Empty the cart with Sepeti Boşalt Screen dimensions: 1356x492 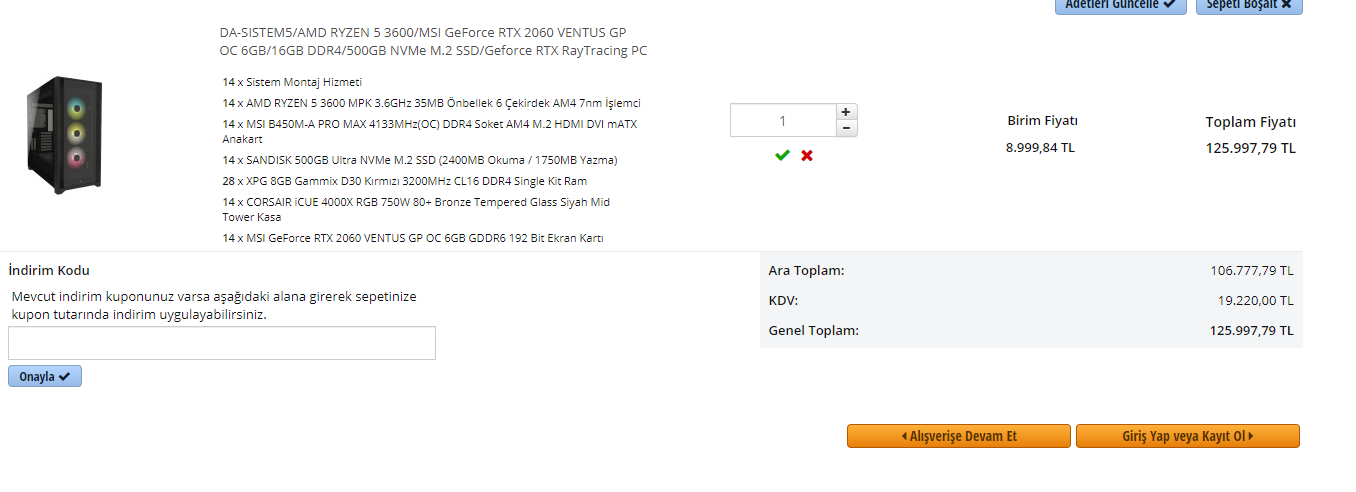(x=1249, y=5)
